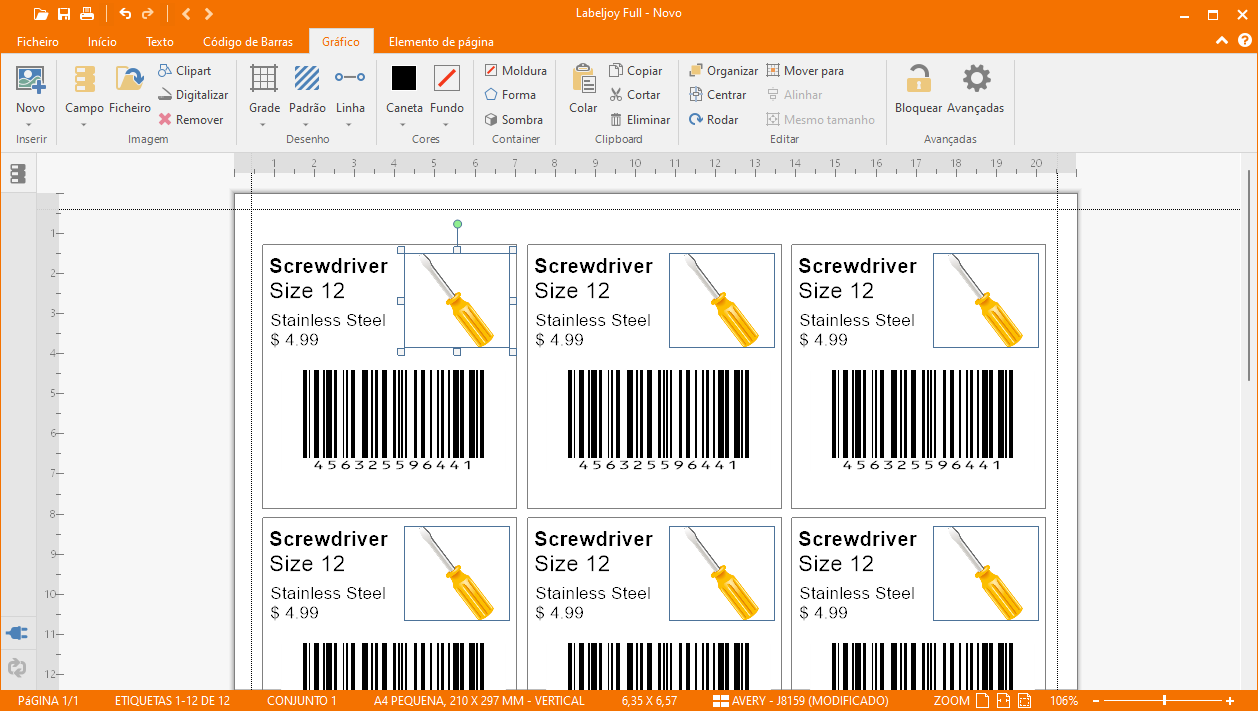Viewport: 1258px width, 711px height.
Task: Open the Padrão pattern dropdown
Action: [x=307, y=96]
